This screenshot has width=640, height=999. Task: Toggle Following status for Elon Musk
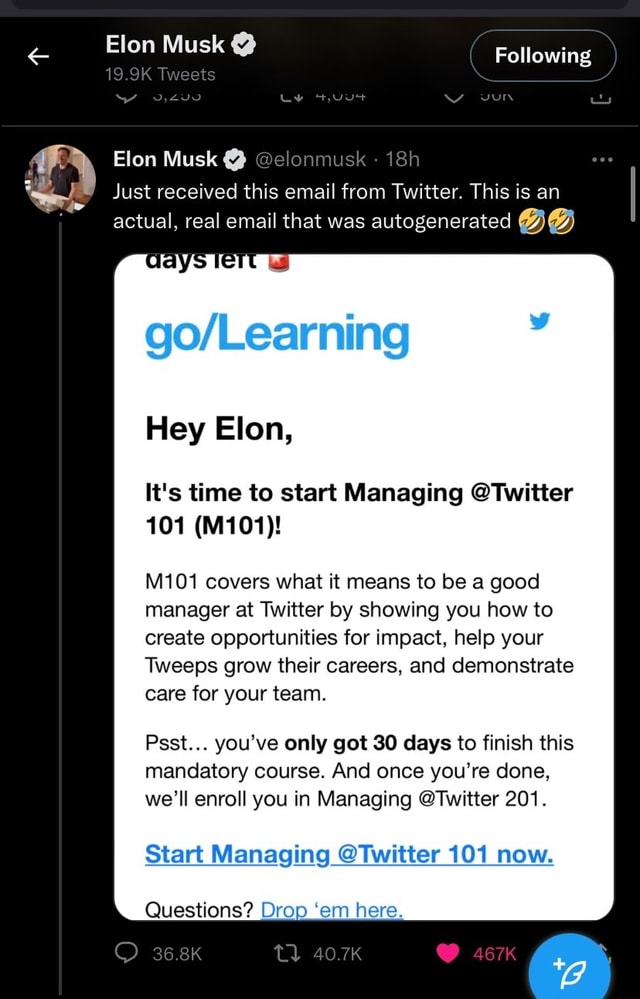click(542, 56)
